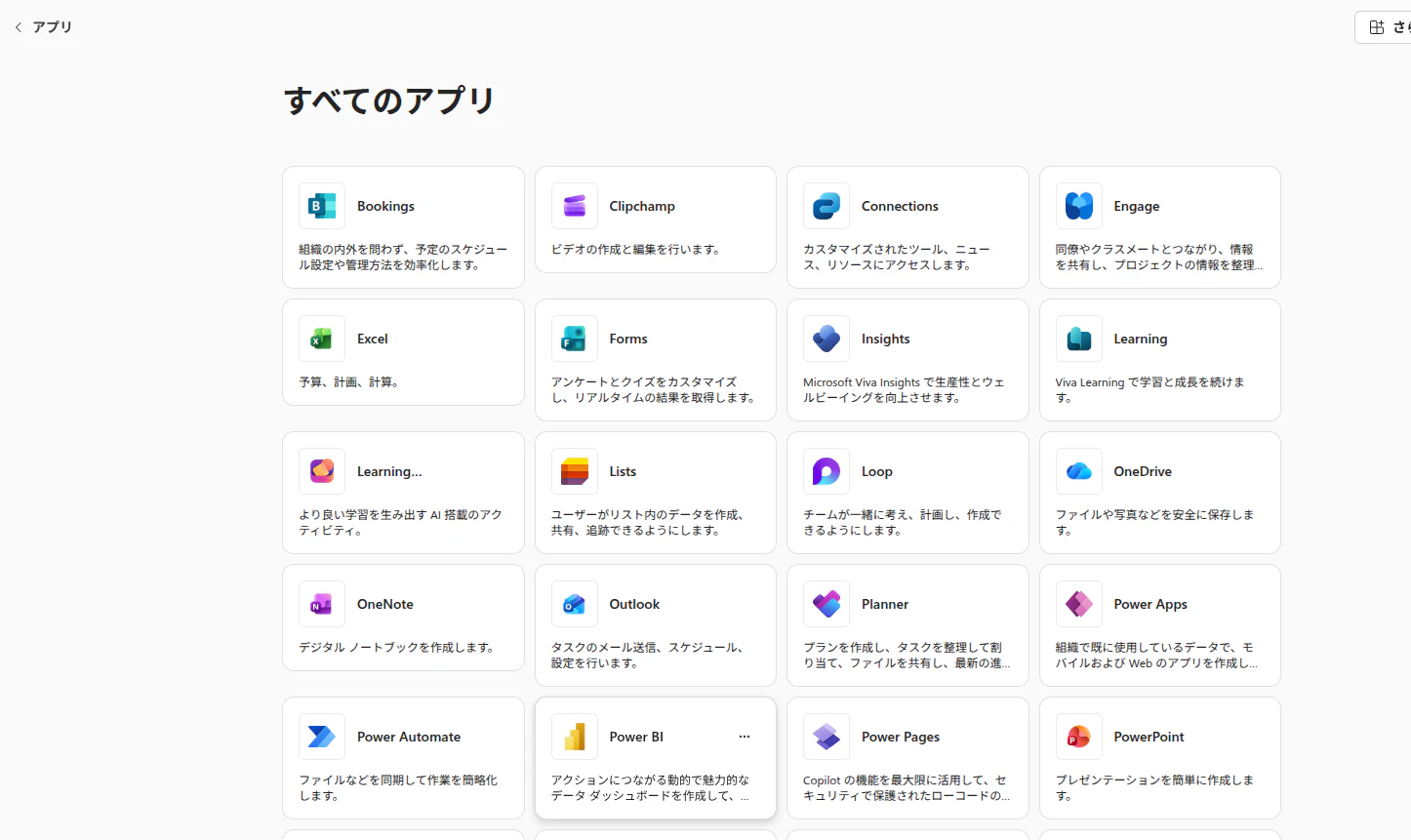1411x840 pixels.
Task: Open the Viva Learning icon
Action: (x=1079, y=339)
